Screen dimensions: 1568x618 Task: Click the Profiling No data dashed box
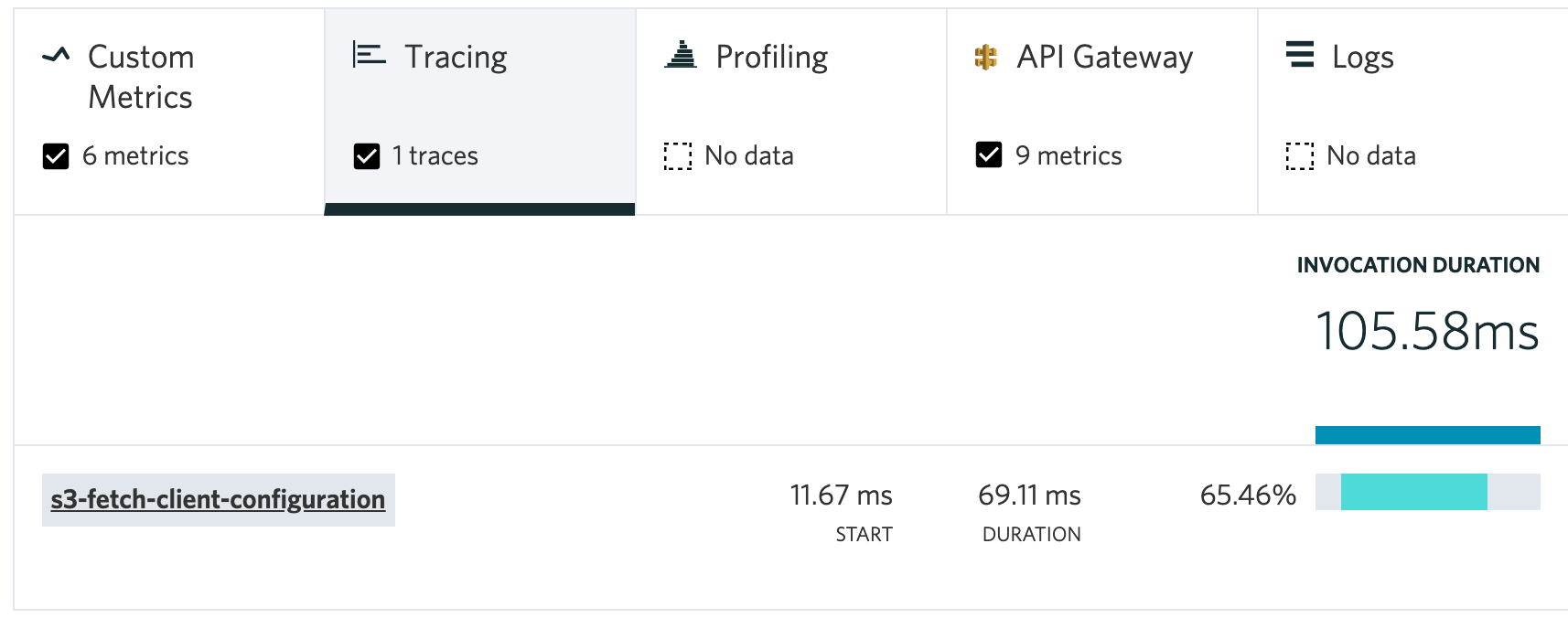coord(678,156)
